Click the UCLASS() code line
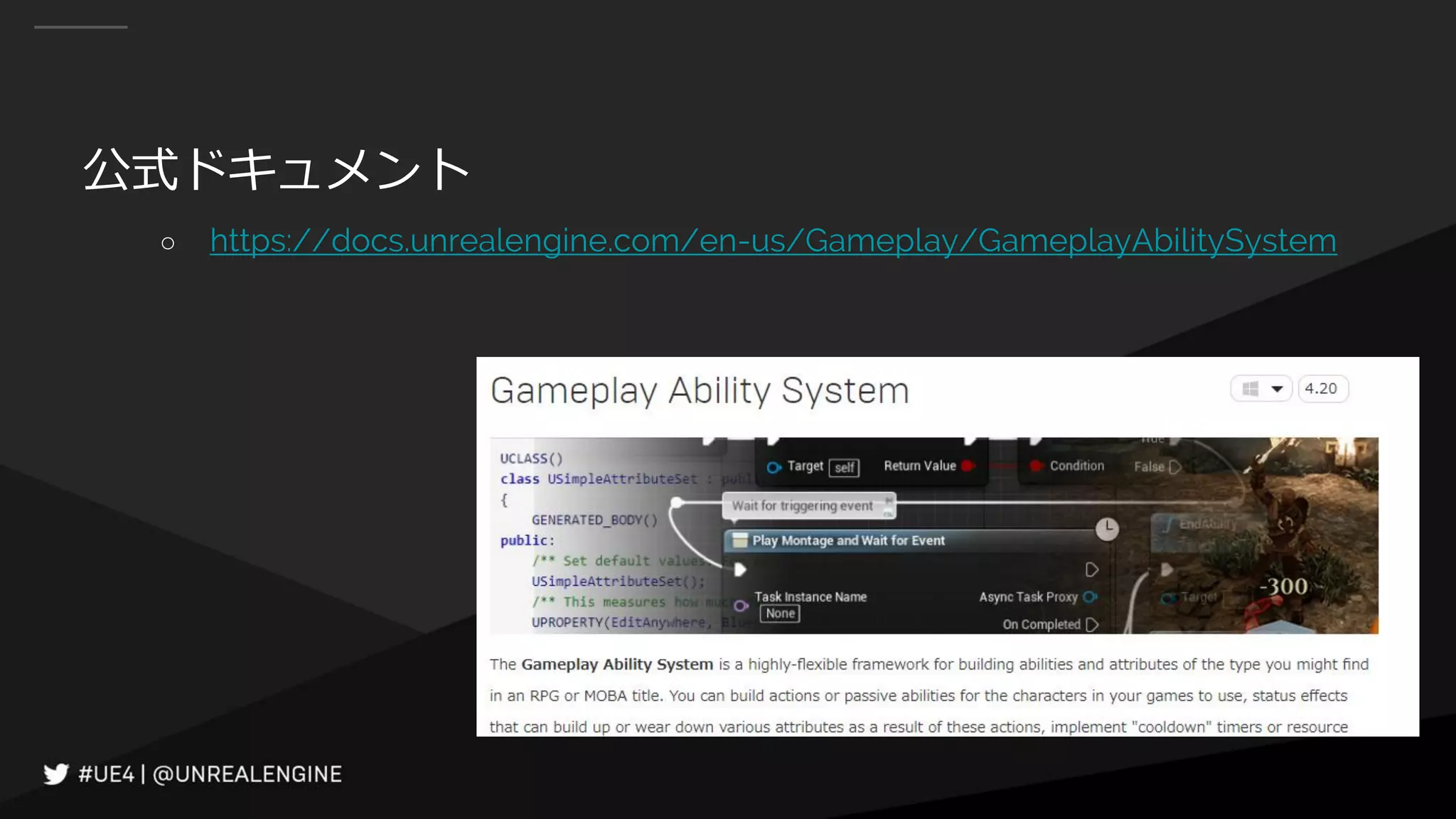The height and width of the screenshot is (819, 1456). (531, 459)
